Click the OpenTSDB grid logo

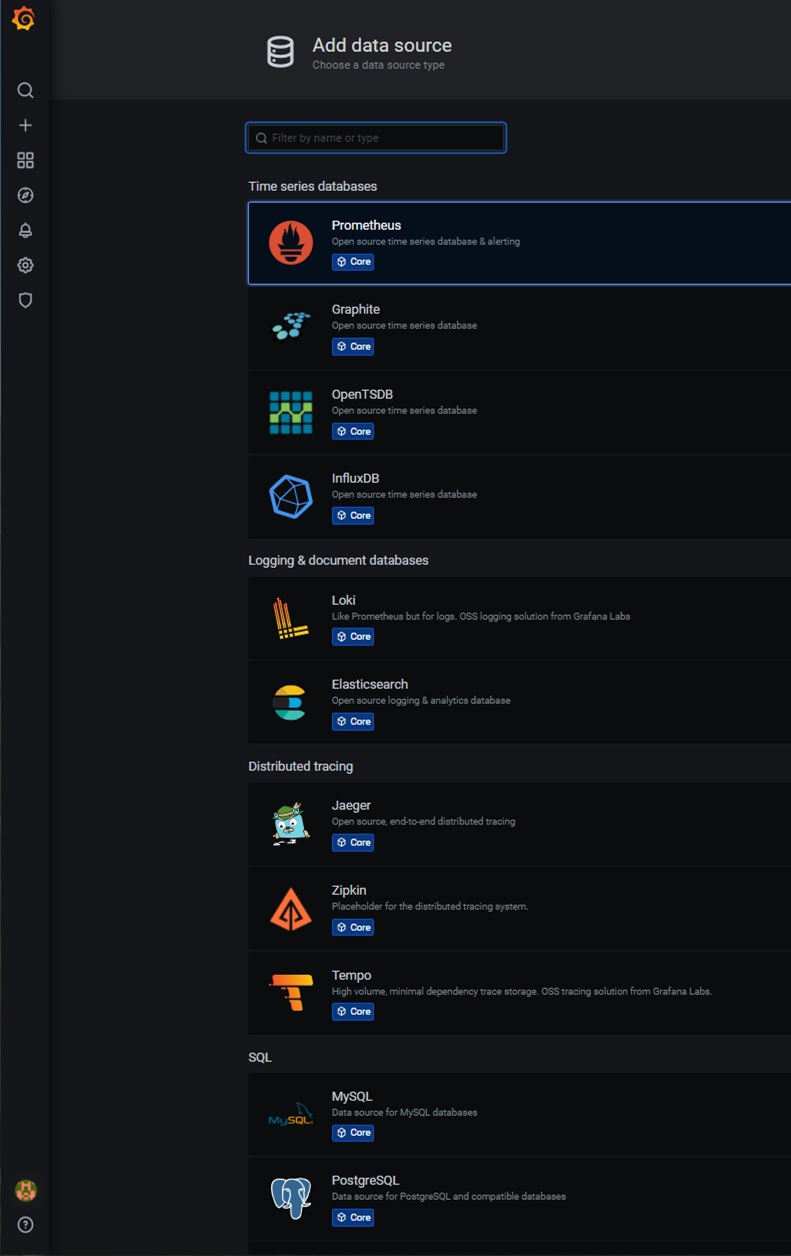[291, 412]
